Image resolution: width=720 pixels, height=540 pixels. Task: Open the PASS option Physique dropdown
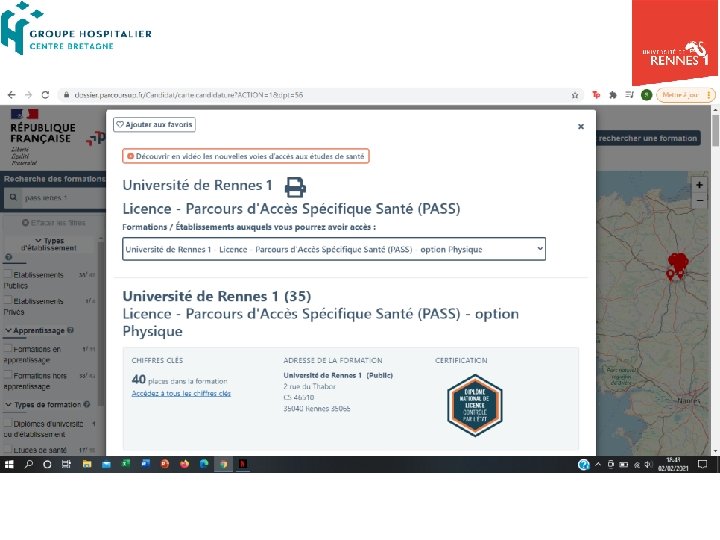pyautogui.click(x=334, y=249)
